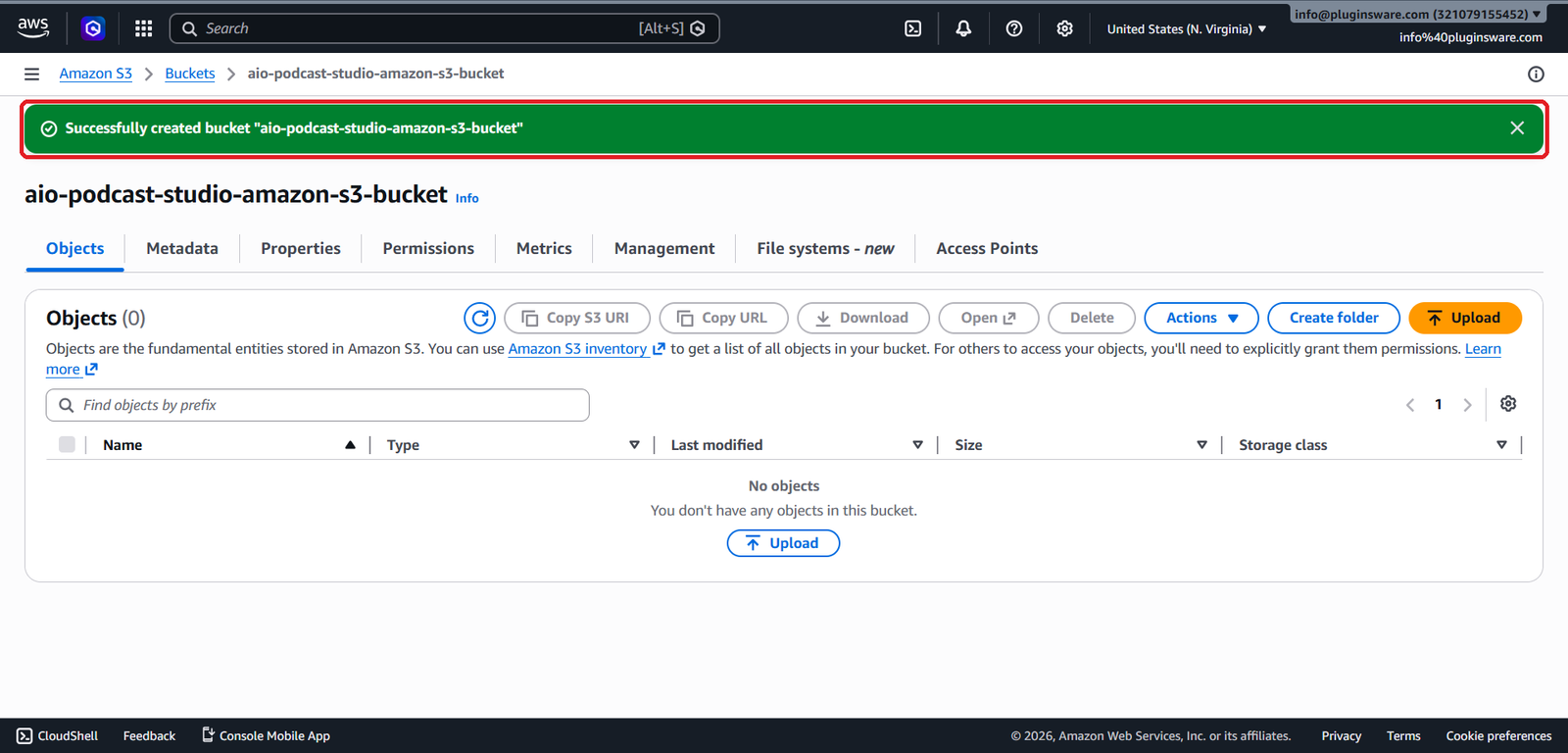Click the top Search input field

coord(445,28)
